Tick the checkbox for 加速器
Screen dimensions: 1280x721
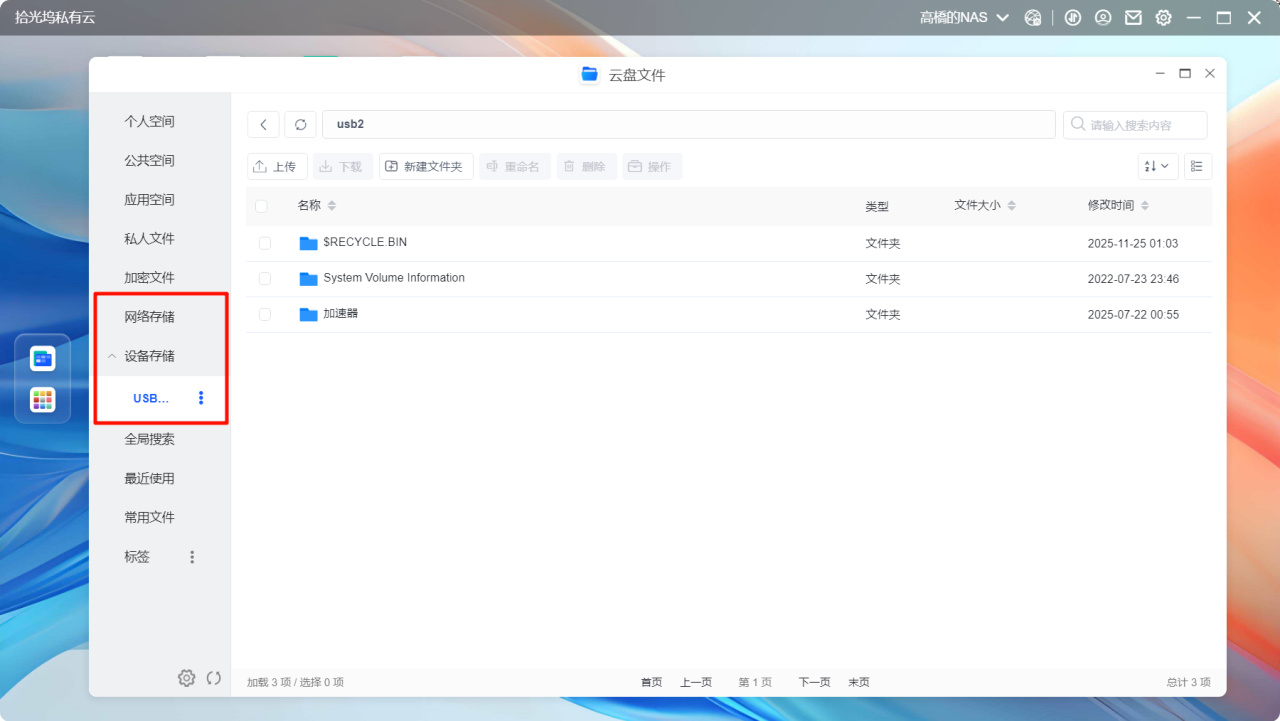(265, 314)
